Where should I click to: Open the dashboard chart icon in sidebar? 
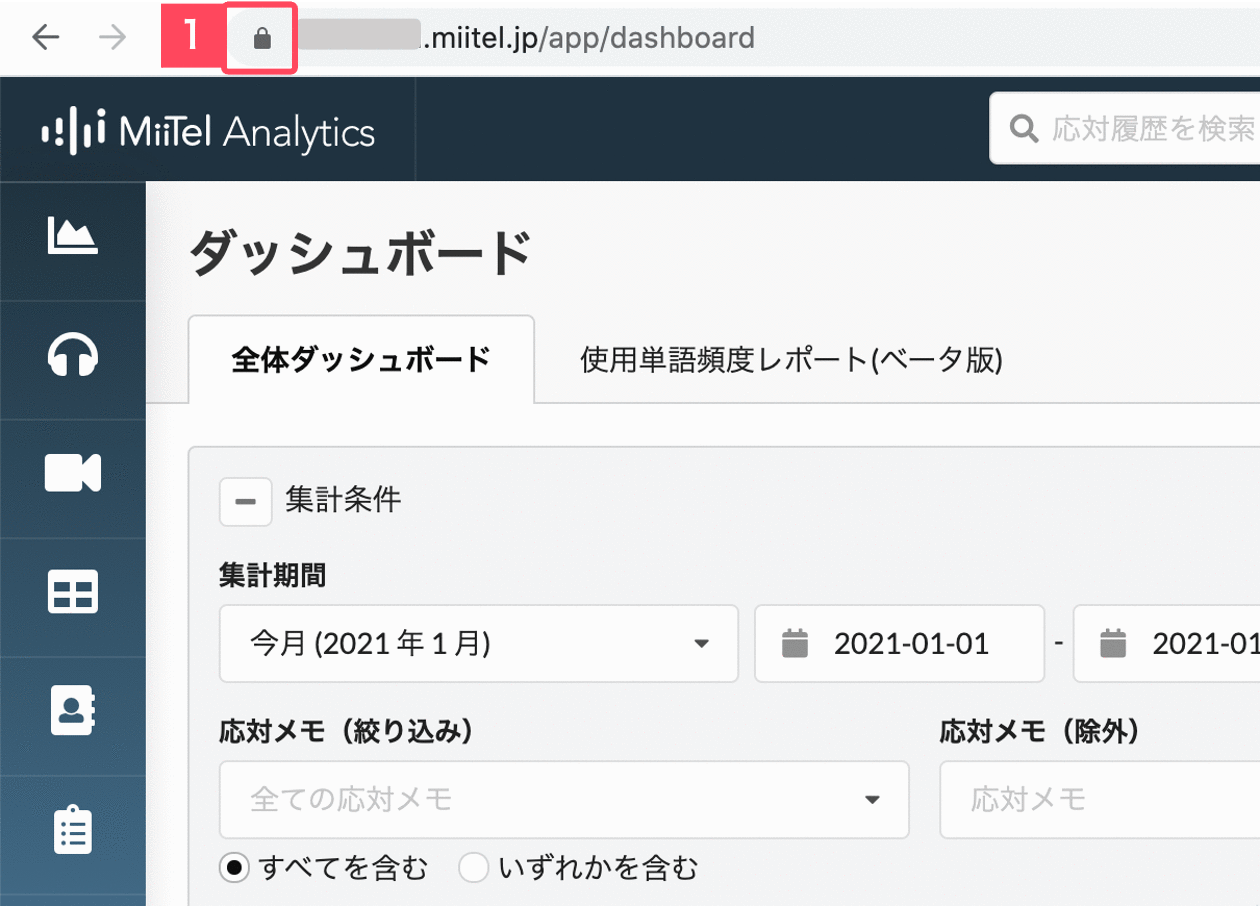73,236
